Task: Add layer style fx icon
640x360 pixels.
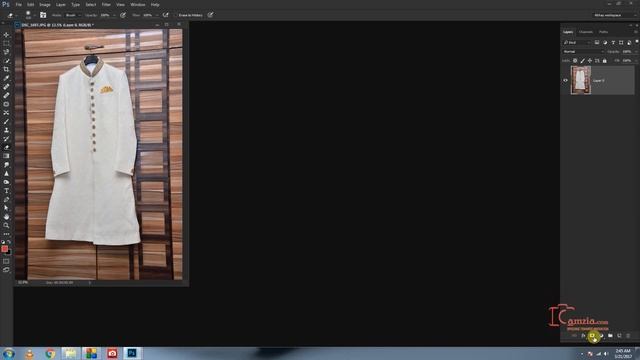Action: 583,336
